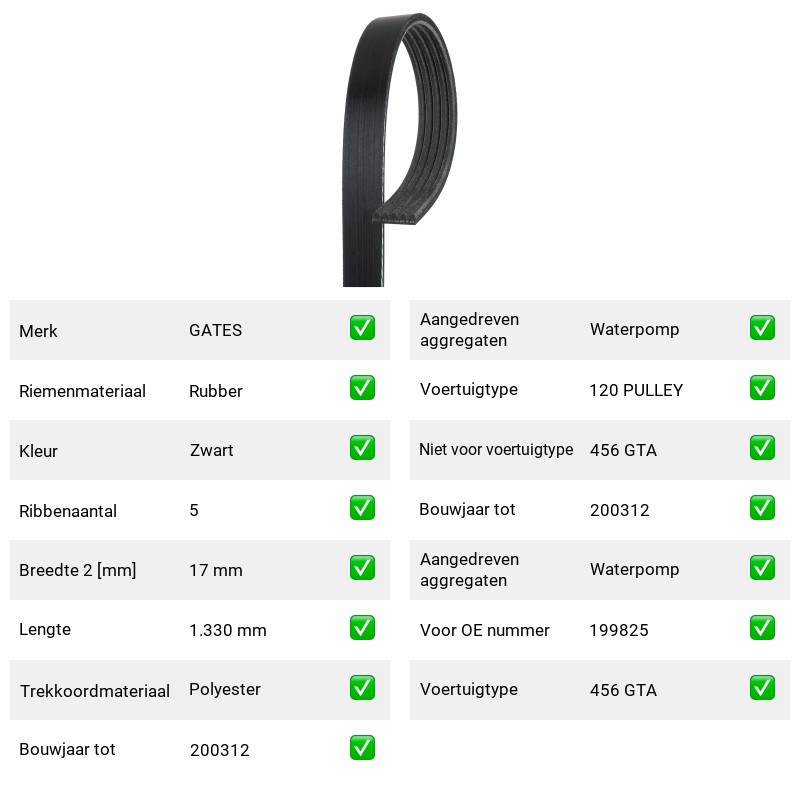Click the OE number 199825
This screenshot has height=800, width=800.
[x=619, y=630]
